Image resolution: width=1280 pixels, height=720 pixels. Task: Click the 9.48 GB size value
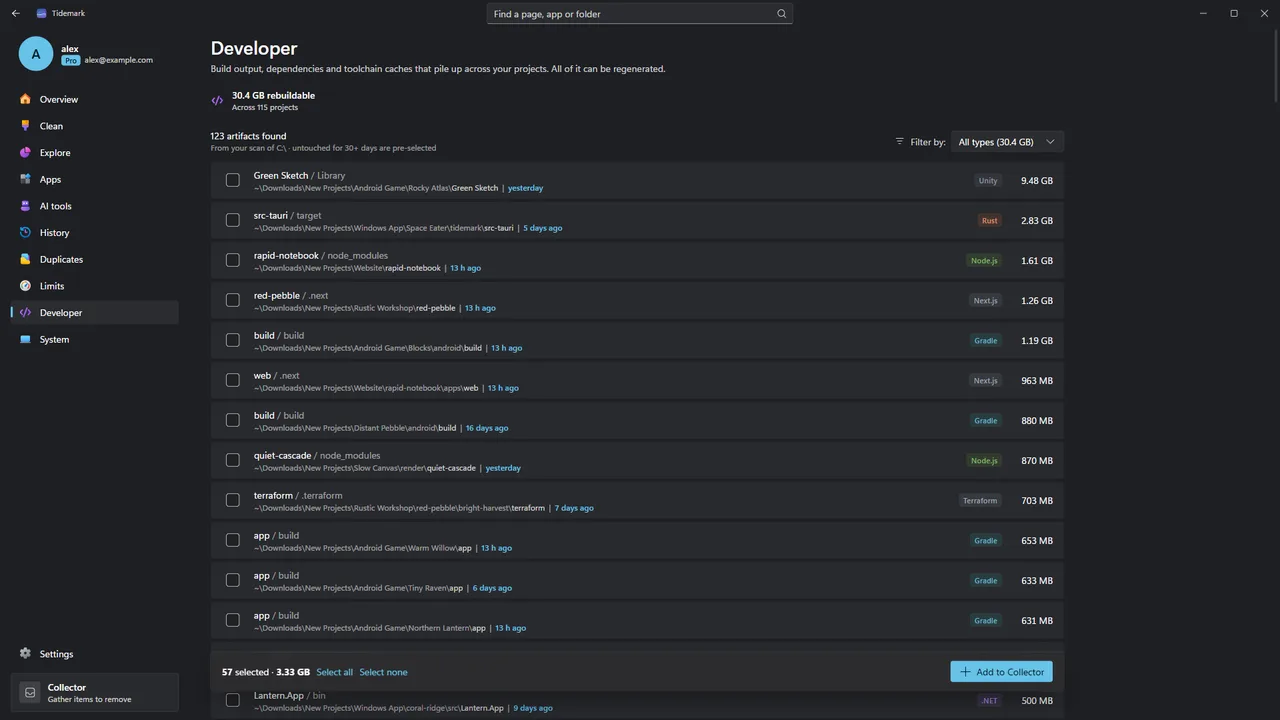[x=1037, y=181]
